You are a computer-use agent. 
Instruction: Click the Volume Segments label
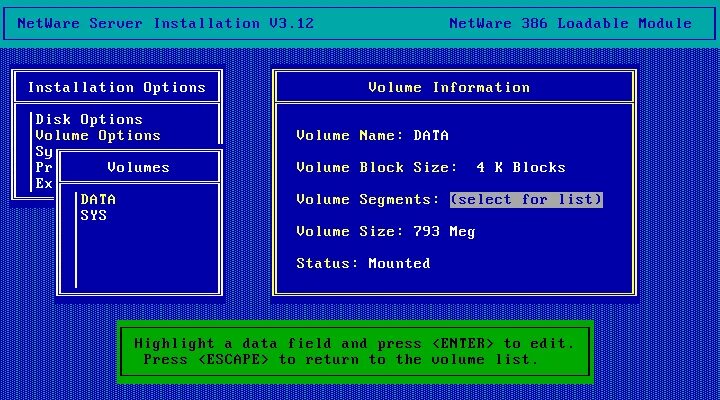[368, 200]
